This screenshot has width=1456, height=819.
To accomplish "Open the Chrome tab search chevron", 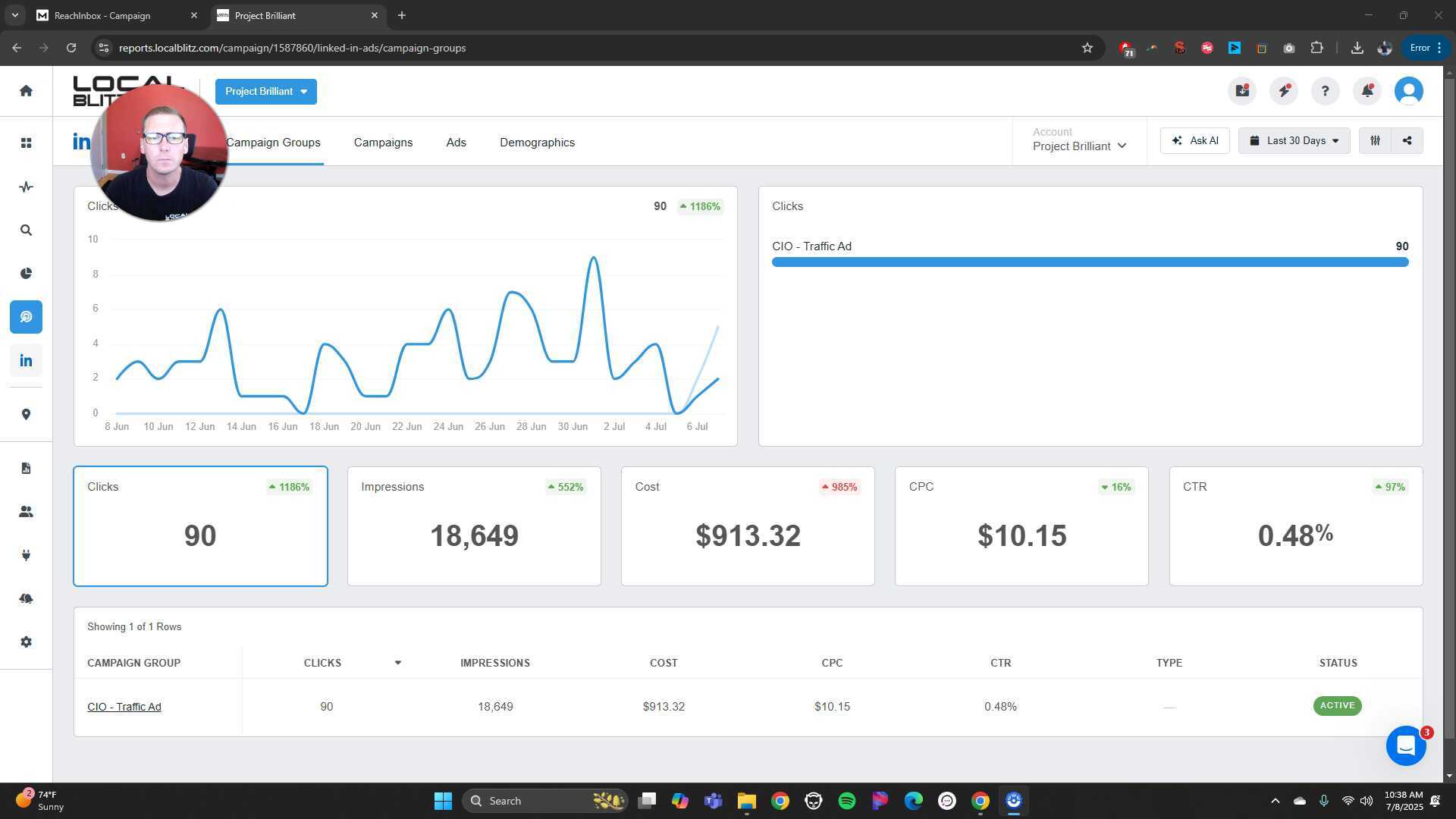I will [x=14, y=15].
